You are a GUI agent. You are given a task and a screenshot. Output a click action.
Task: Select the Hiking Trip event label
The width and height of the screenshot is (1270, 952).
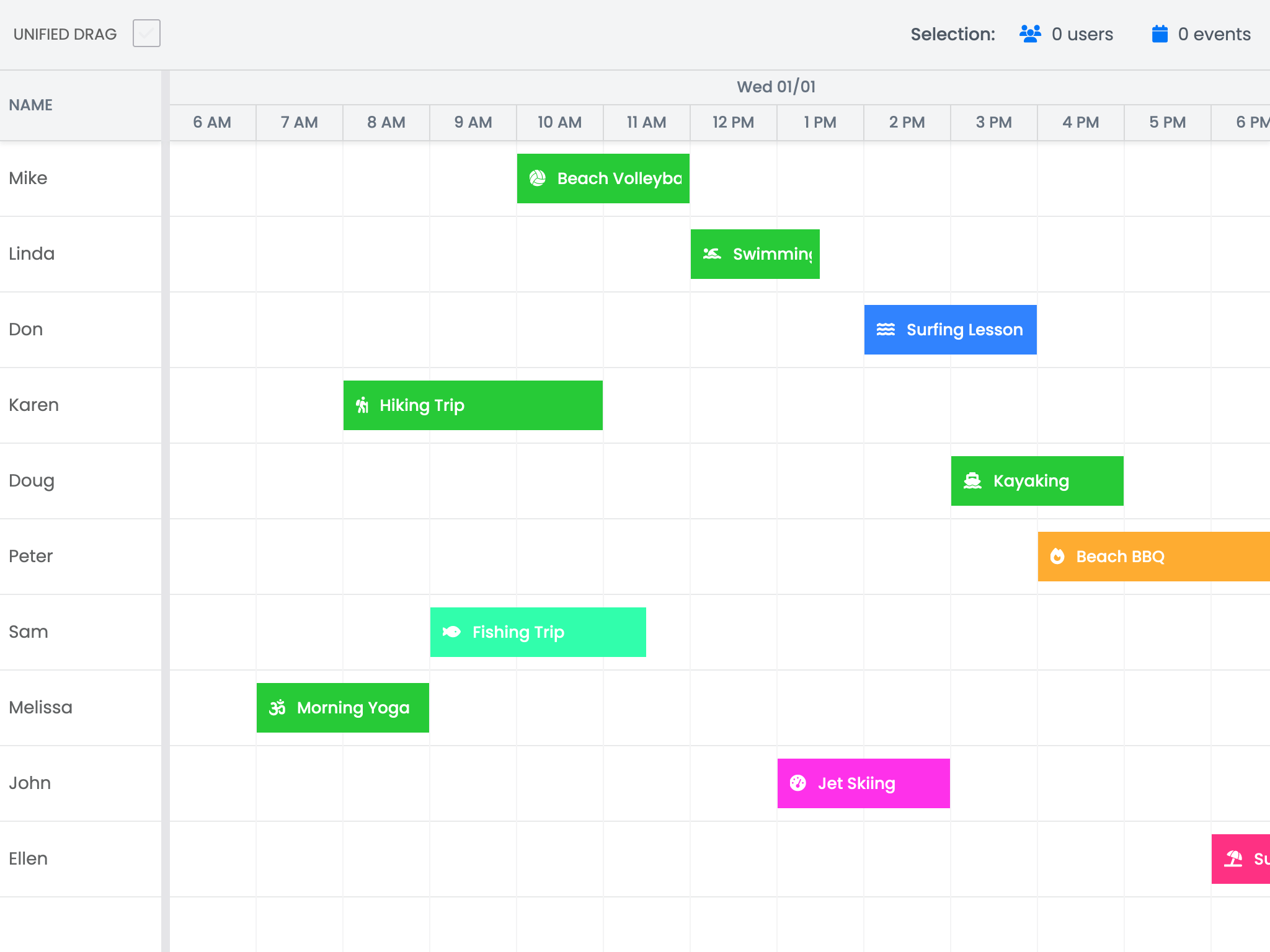click(x=422, y=405)
